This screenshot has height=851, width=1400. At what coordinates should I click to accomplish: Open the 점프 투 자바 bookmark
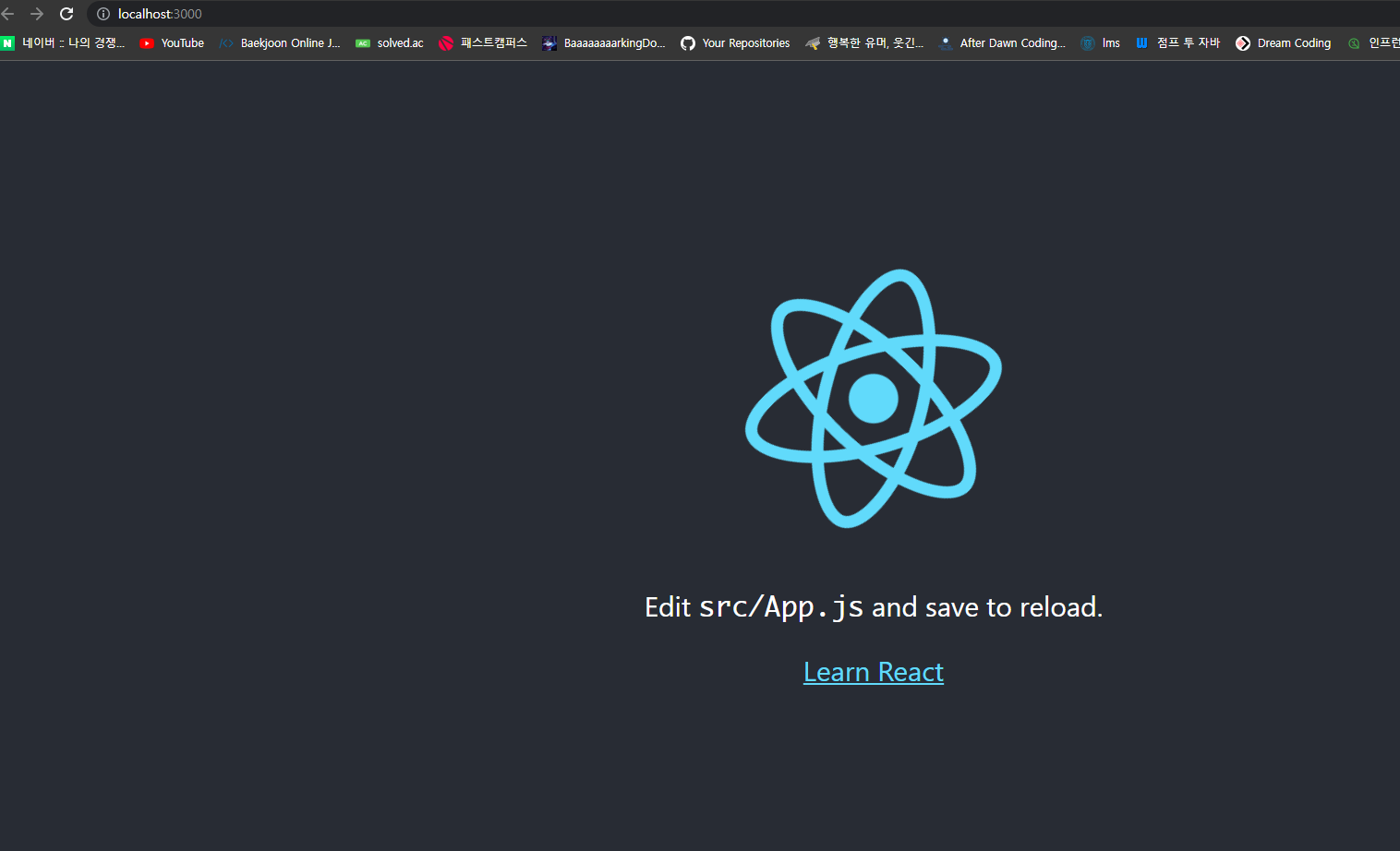coord(1177,43)
